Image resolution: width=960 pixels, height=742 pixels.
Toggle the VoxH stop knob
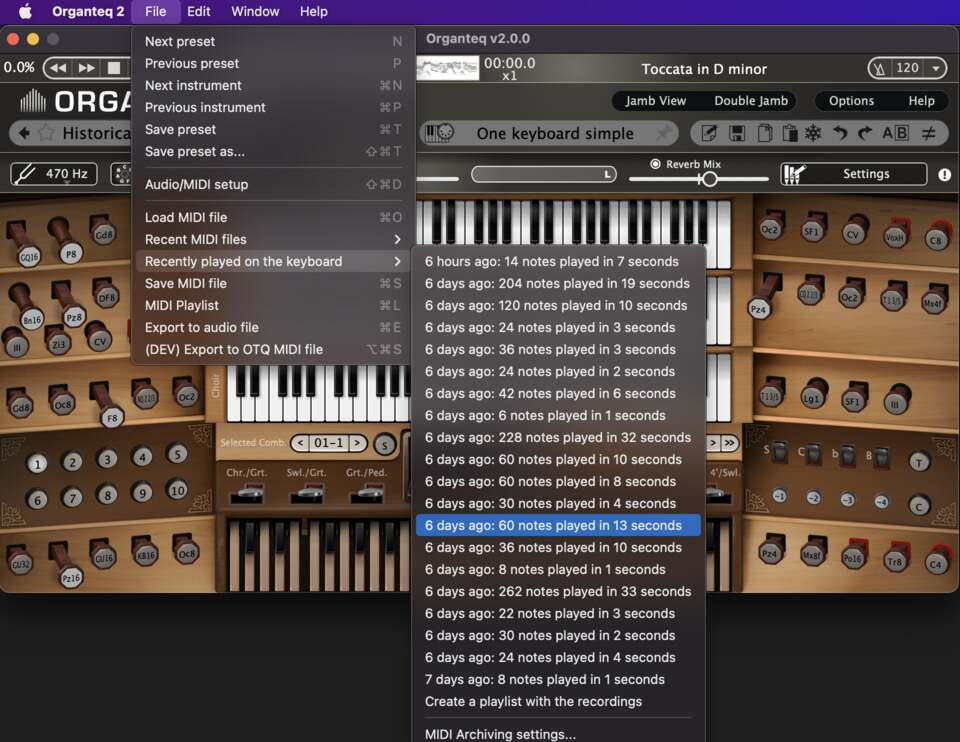click(895, 237)
